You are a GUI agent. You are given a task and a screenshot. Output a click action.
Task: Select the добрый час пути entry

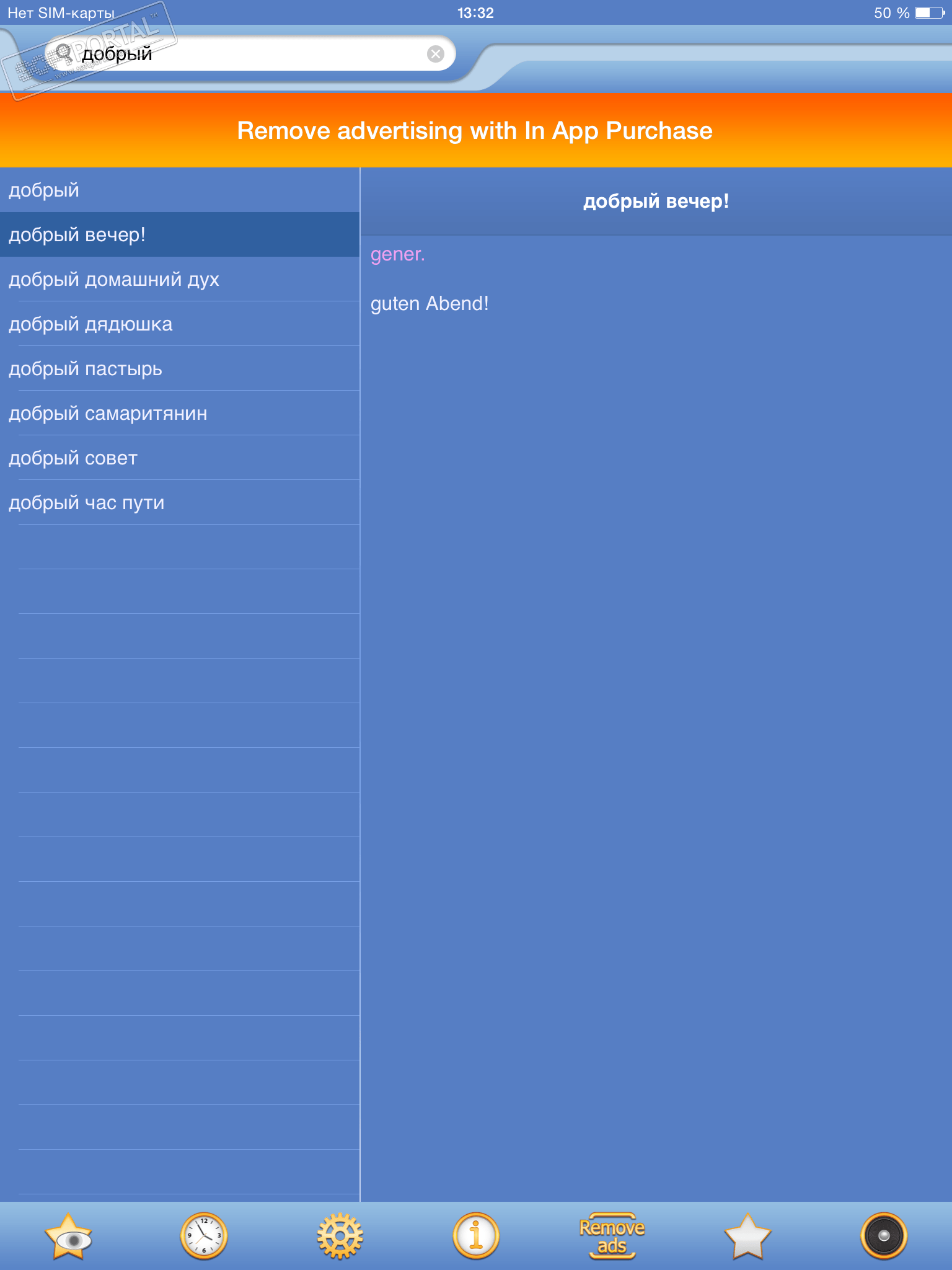pos(180,502)
